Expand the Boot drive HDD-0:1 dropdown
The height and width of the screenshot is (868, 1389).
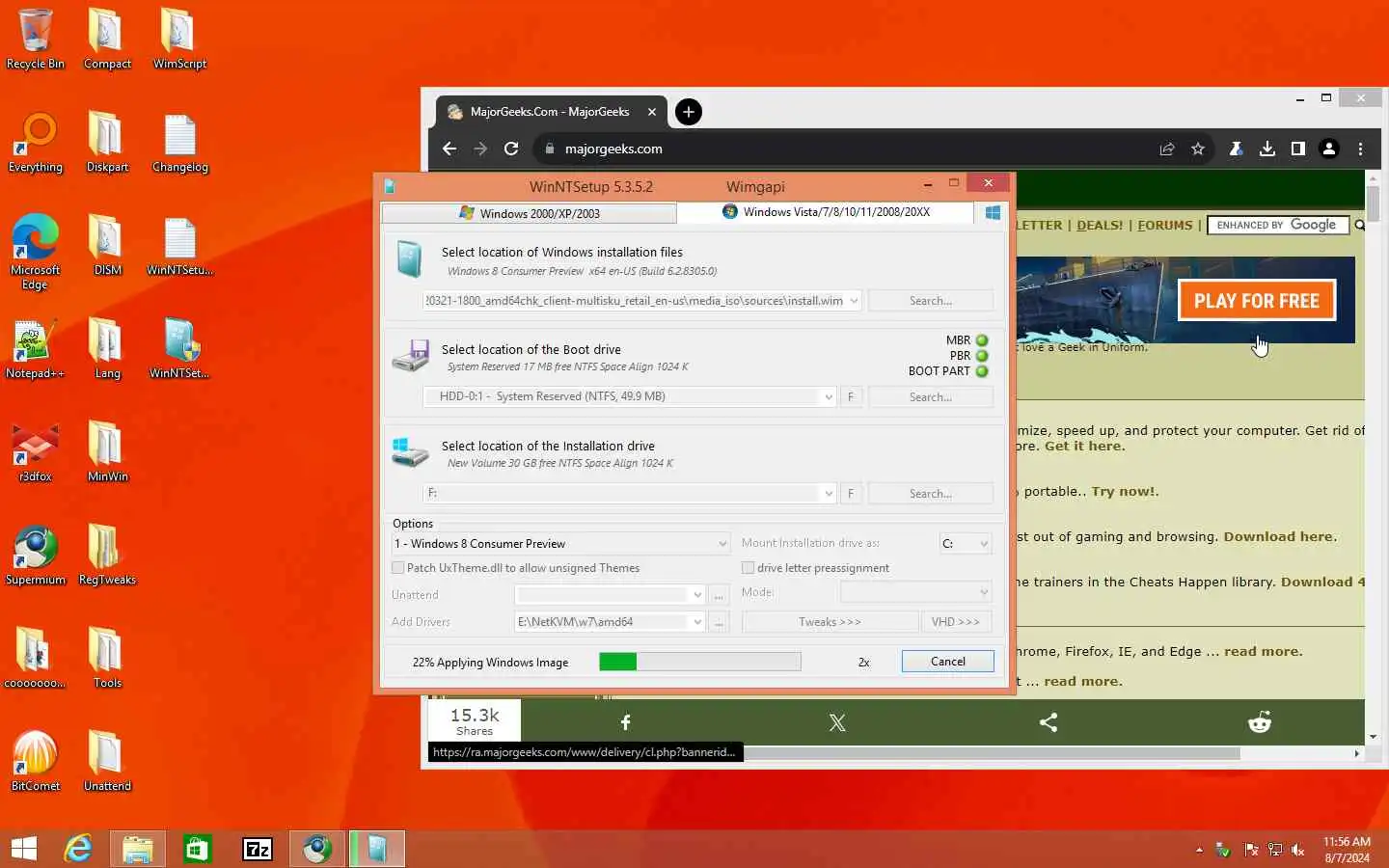coord(829,396)
